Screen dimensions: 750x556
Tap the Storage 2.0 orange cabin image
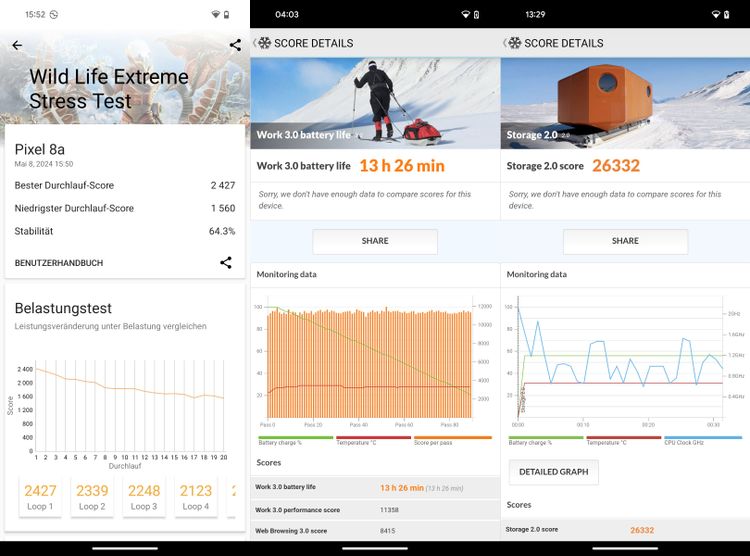625,102
